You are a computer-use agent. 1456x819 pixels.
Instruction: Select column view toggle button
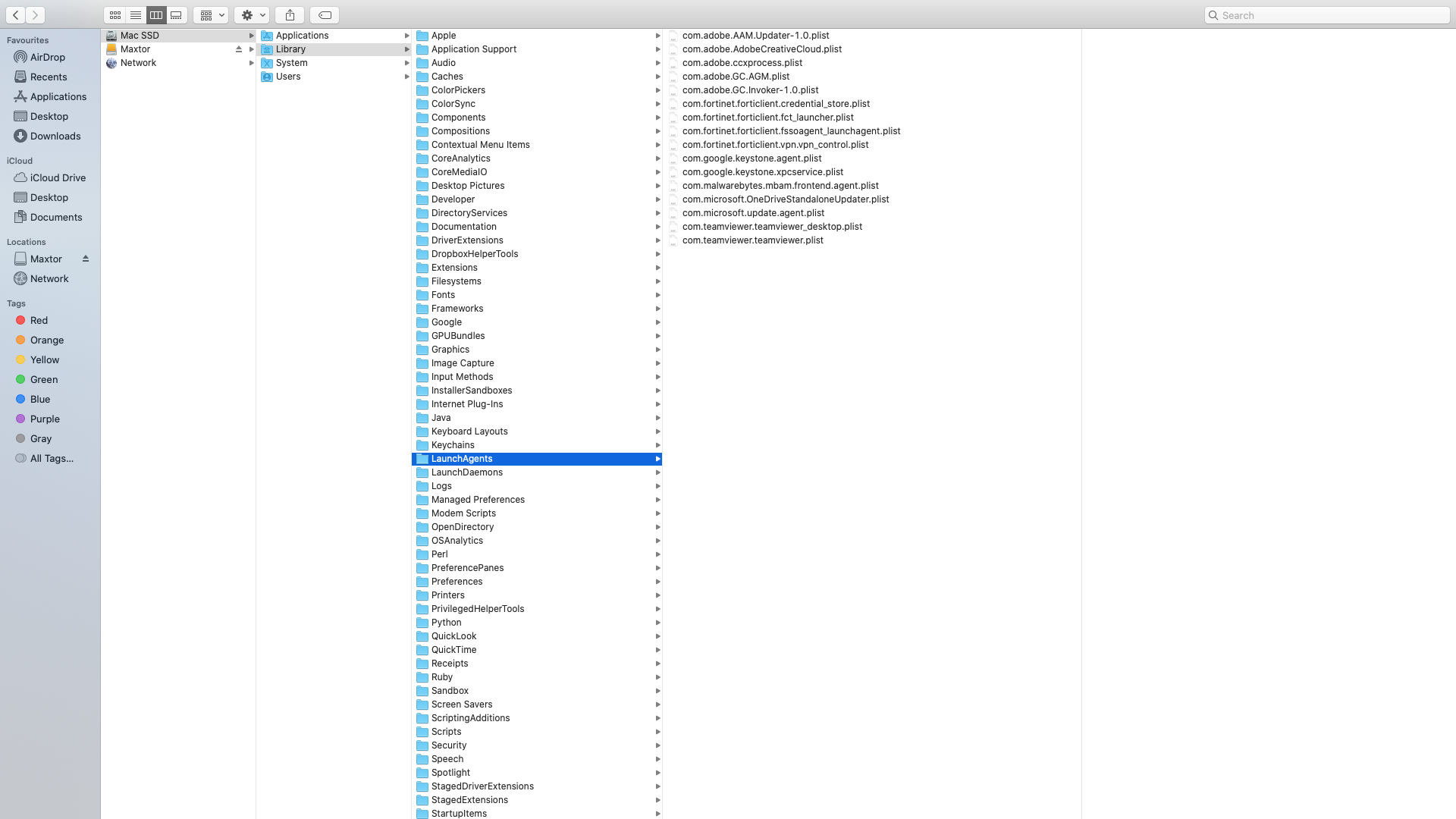(x=156, y=15)
